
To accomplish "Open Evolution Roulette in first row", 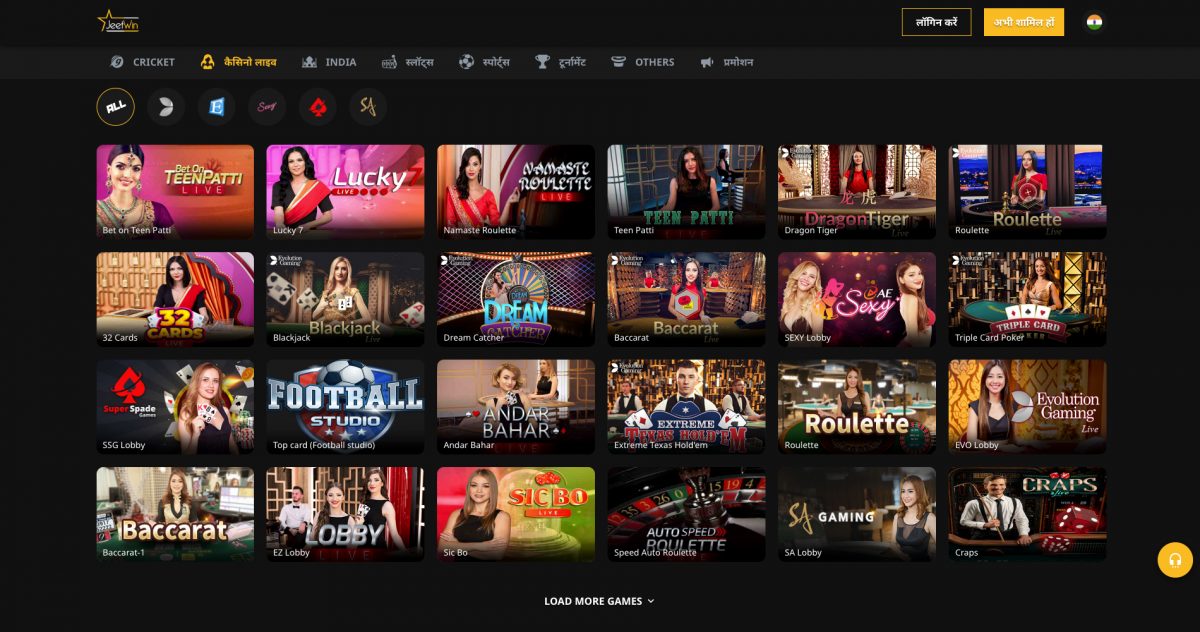I will (x=1027, y=192).
